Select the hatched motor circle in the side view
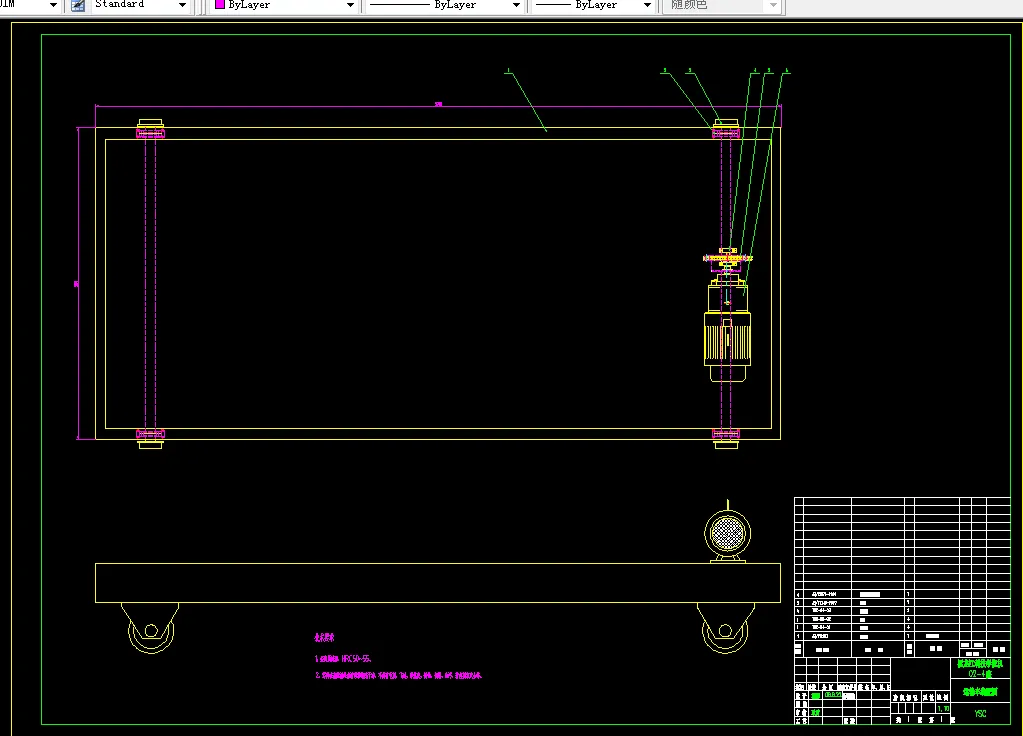The height and width of the screenshot is (736, 1023). [727, 533]
